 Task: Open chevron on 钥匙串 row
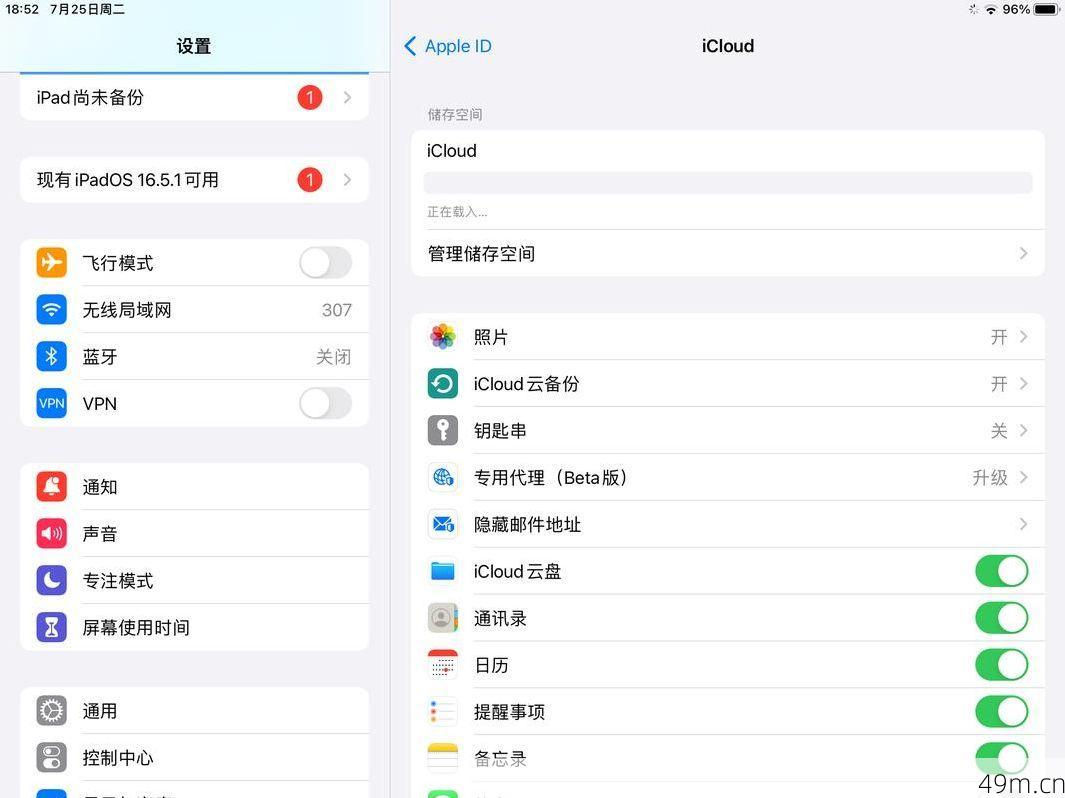(x=1024, y=431)
